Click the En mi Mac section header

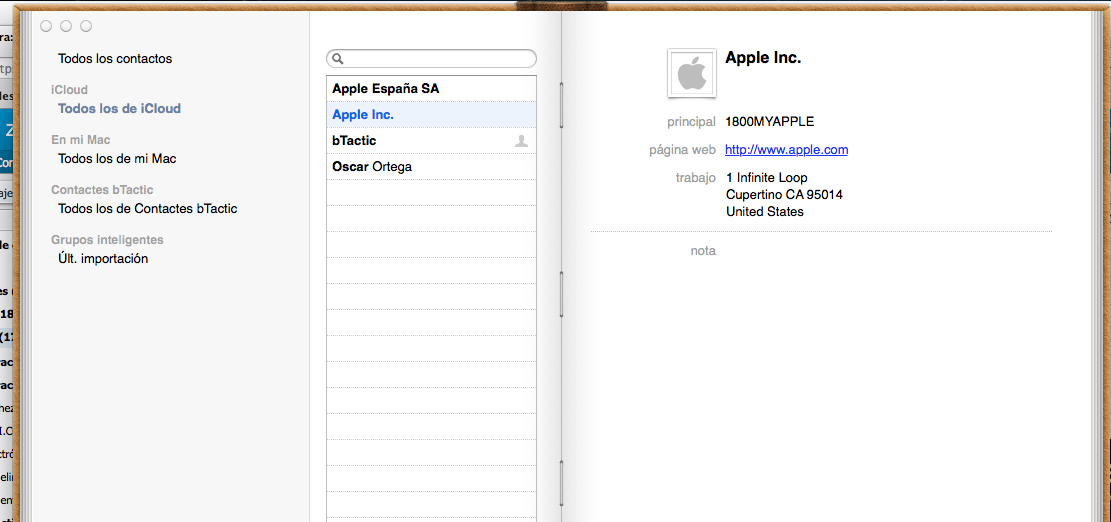[81, 140]
